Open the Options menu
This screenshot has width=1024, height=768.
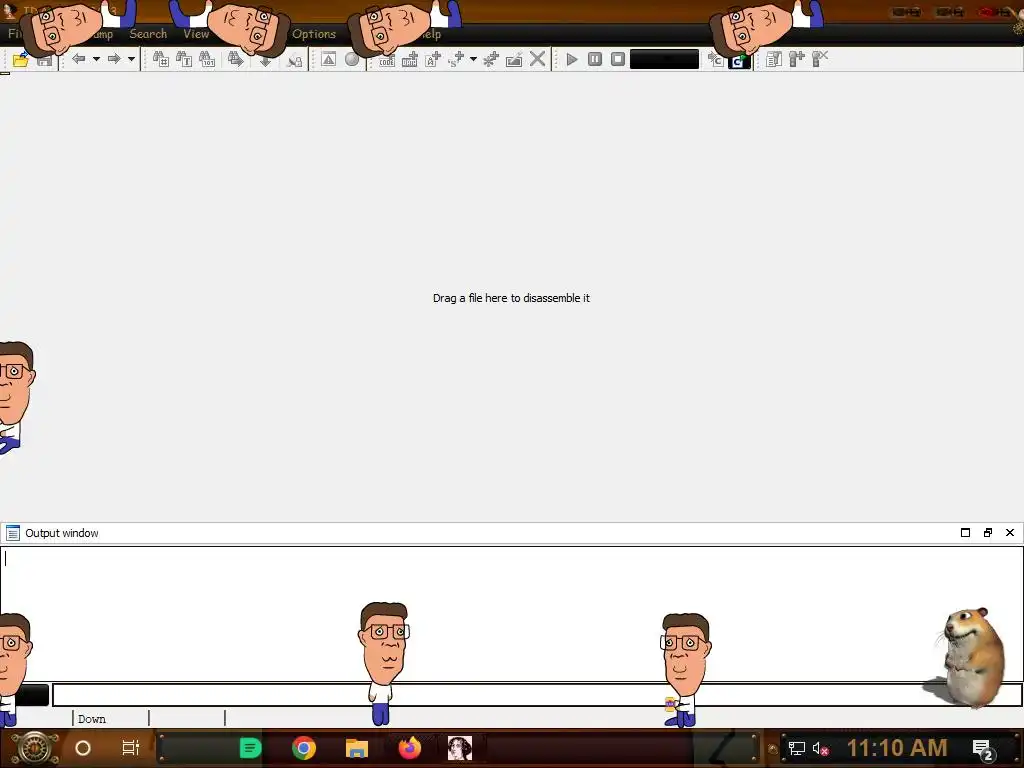pyautogui.click(x=314, y=34)
